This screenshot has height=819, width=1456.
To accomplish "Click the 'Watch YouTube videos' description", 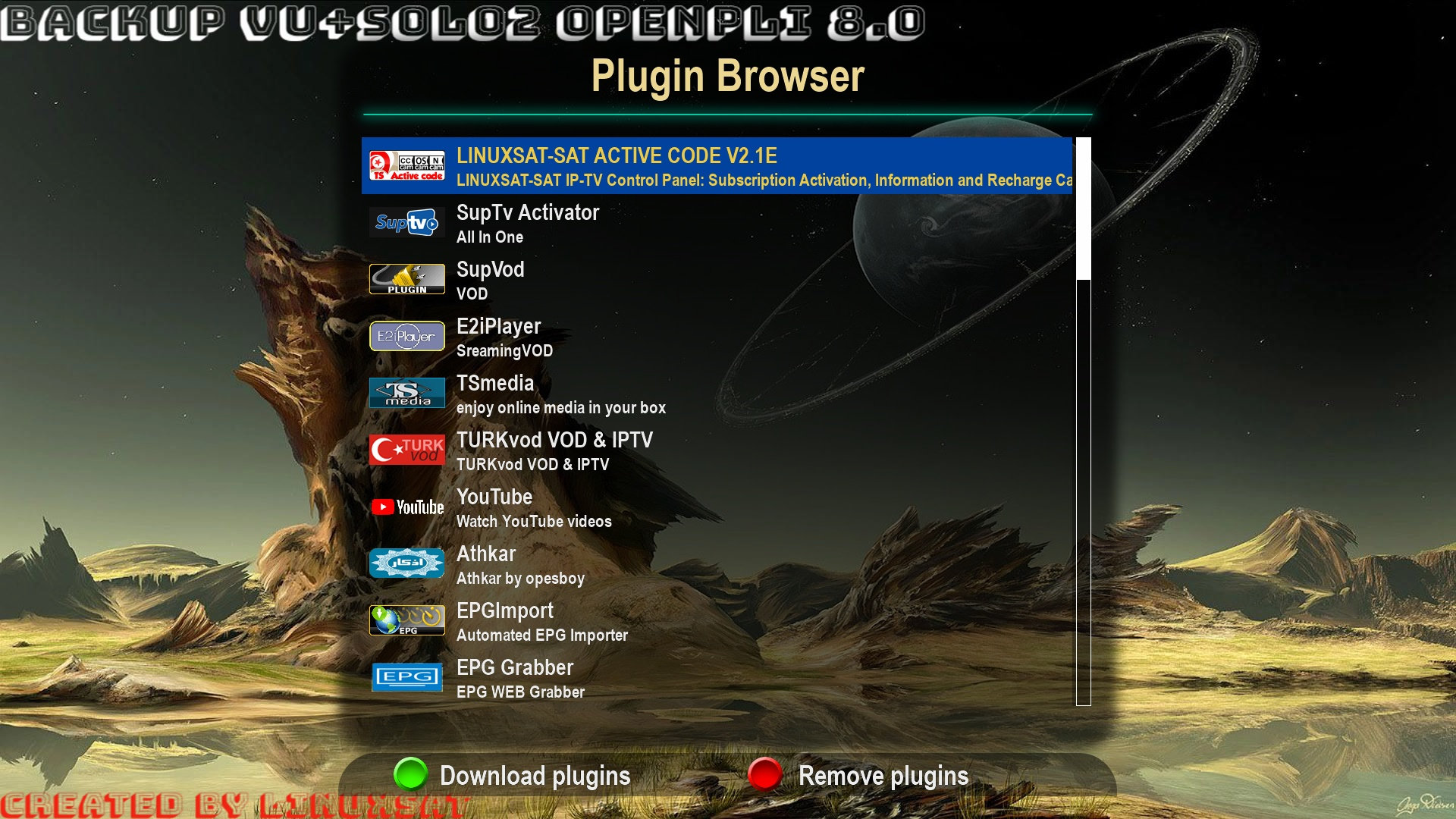I will point(534,521).
